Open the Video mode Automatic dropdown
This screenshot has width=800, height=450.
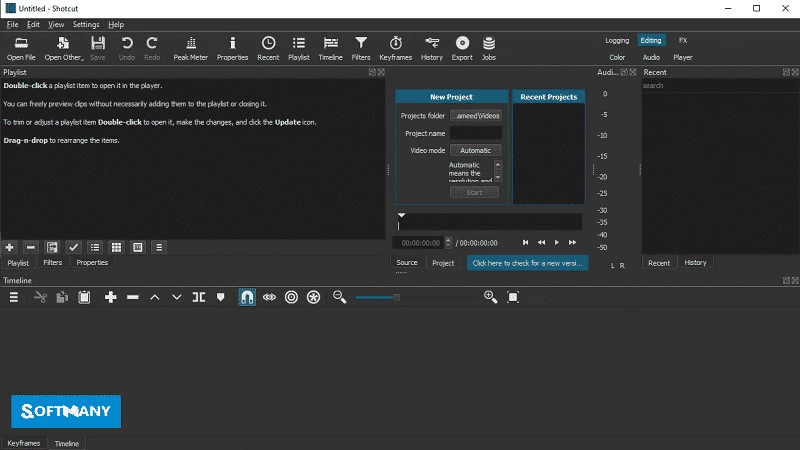(x=475, y=150)
